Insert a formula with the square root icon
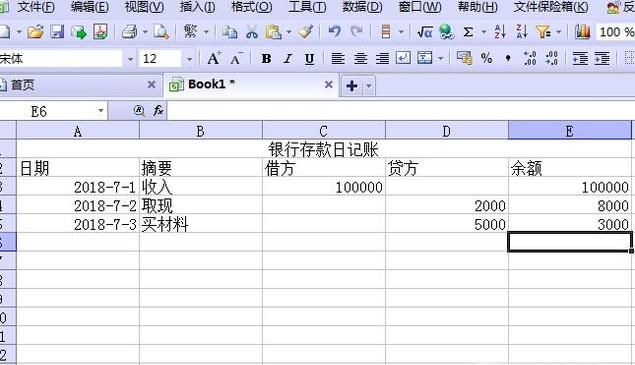635x365 pixels. (x=424, y=32)
